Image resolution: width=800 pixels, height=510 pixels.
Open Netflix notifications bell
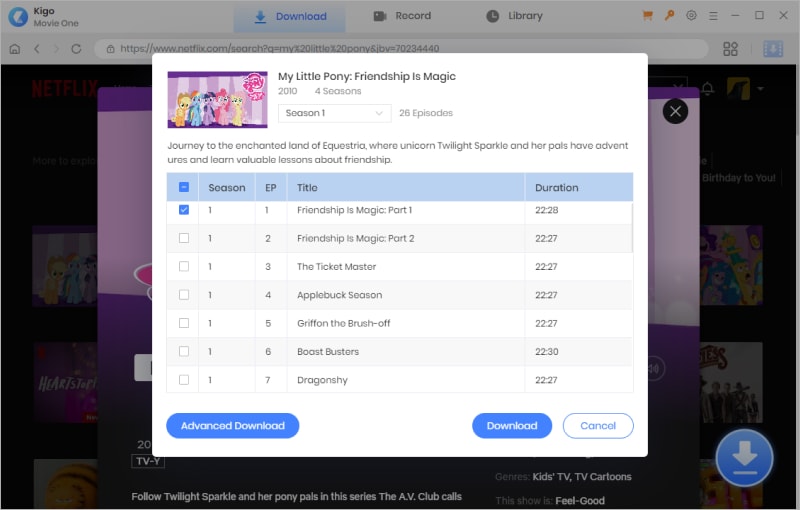[708, 89]
